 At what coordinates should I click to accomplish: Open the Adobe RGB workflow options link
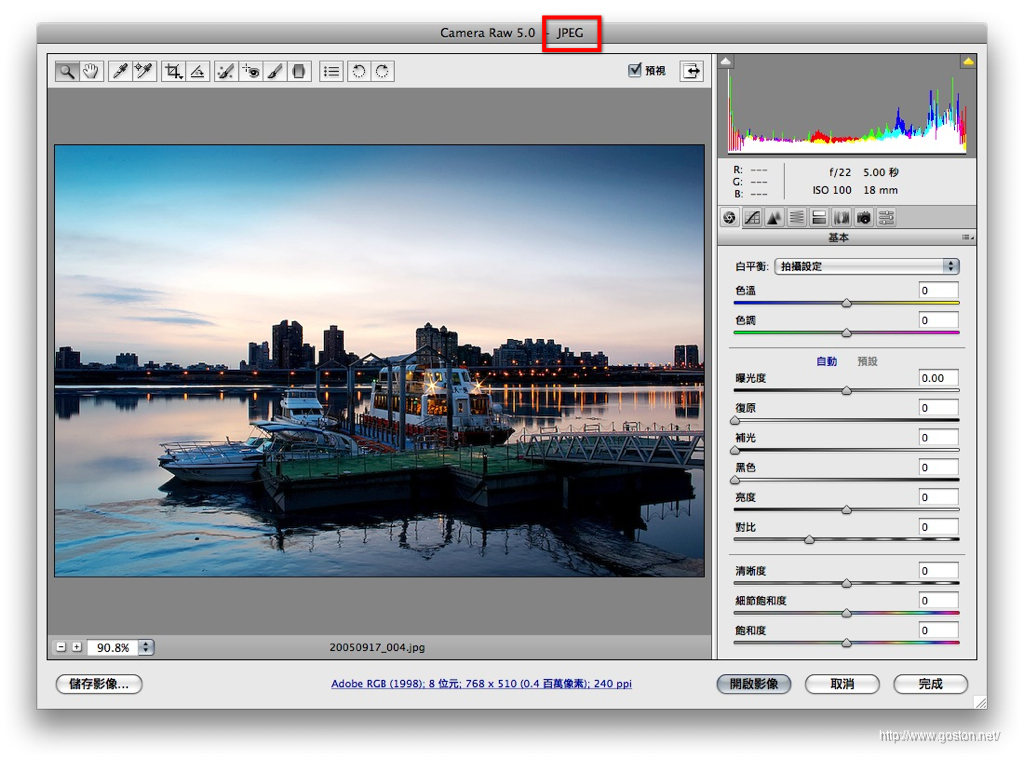coord(481,684)
